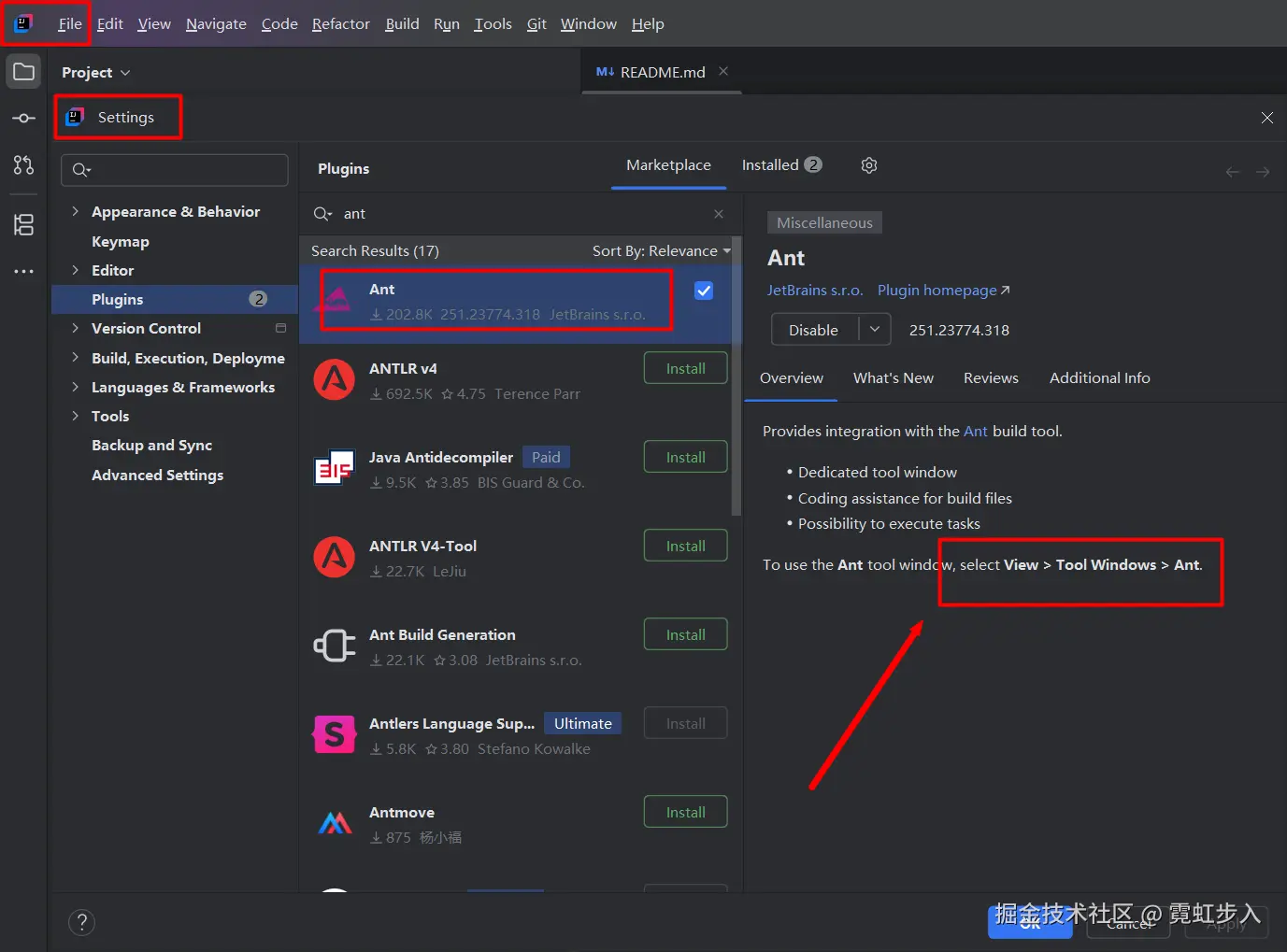
Task: Switch to the Installed plugins tab
Action: pos(781,165)
